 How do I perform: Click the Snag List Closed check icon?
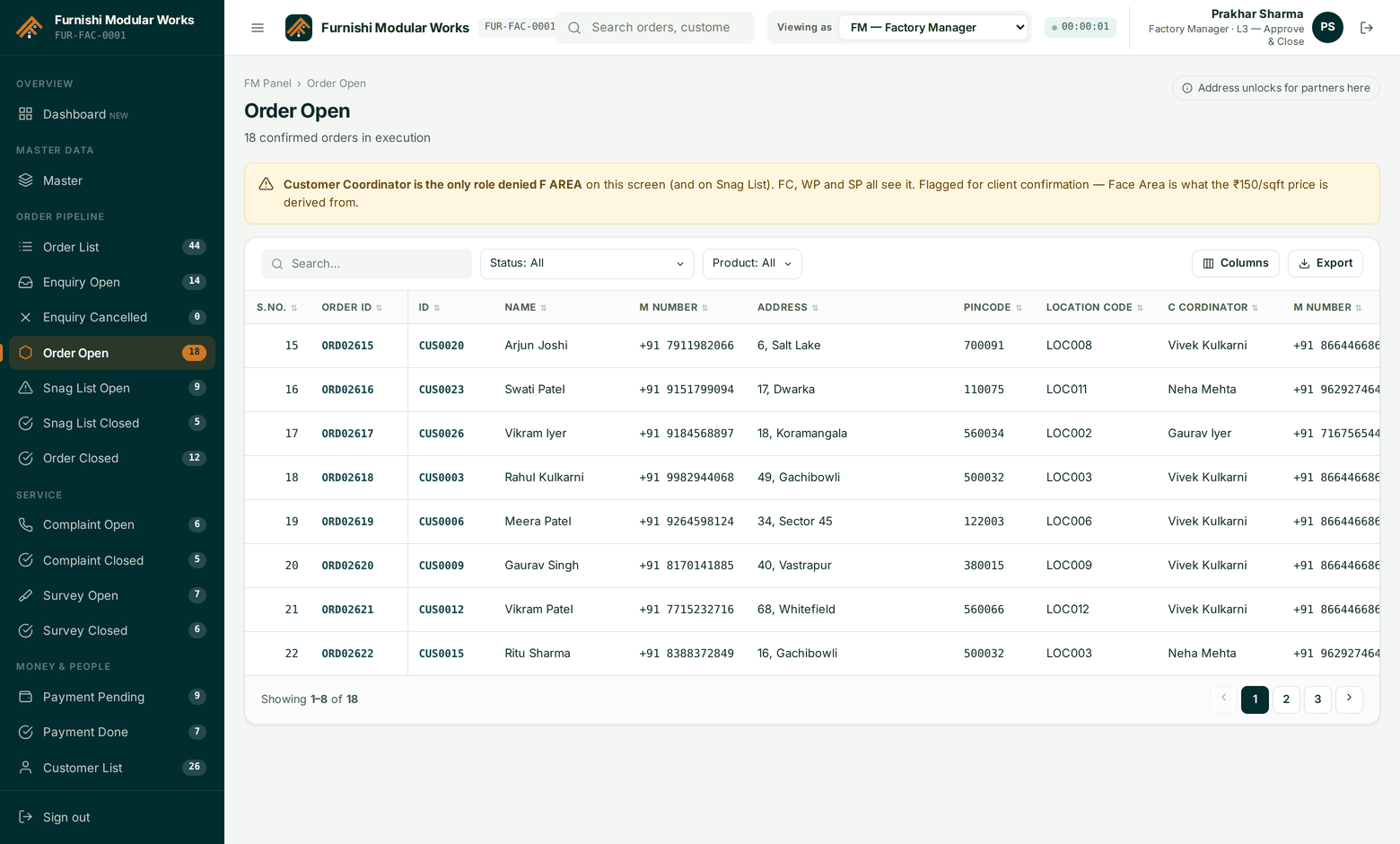point(26,423)
